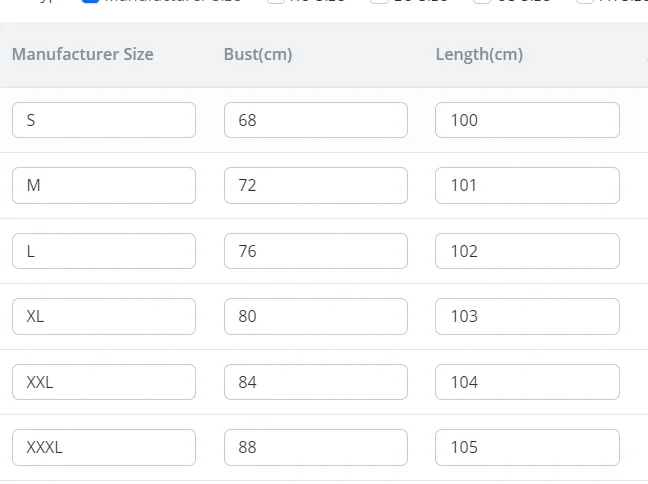Click the length input showing 102

tap(527, 251)
